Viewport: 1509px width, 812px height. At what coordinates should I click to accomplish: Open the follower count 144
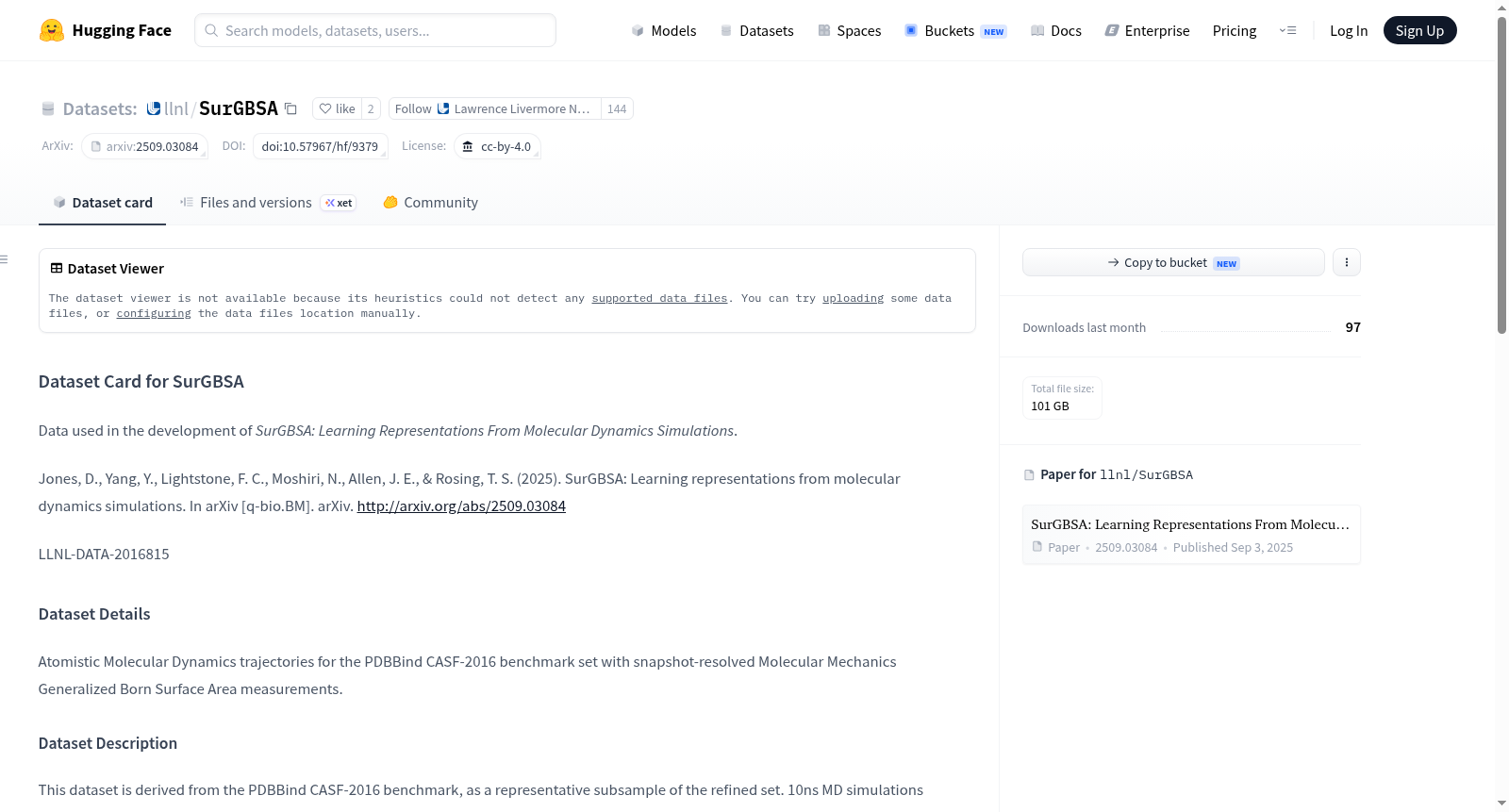point(617,109)
